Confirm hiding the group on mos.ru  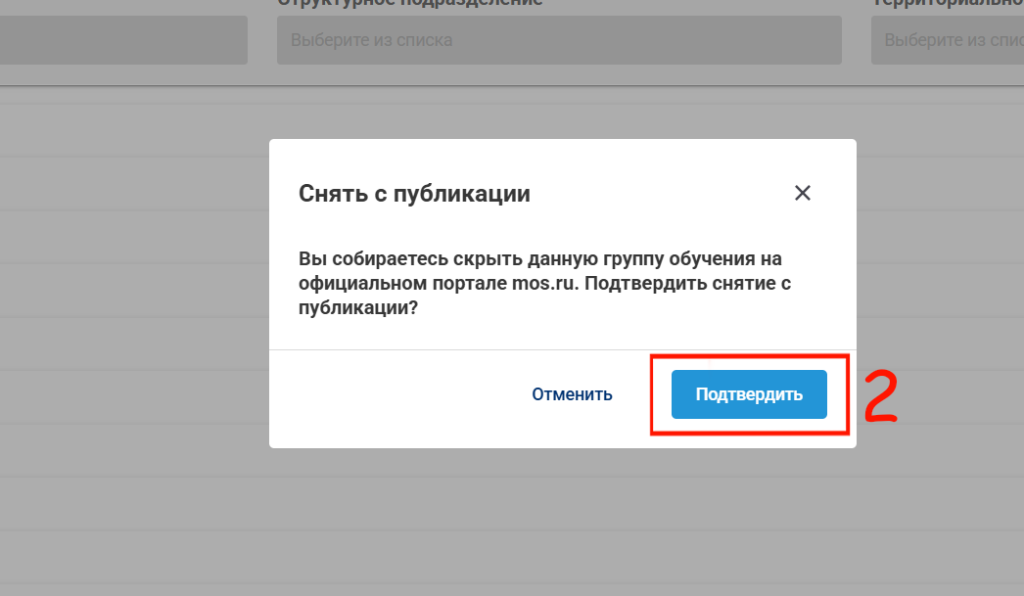[x=749, y=394]
